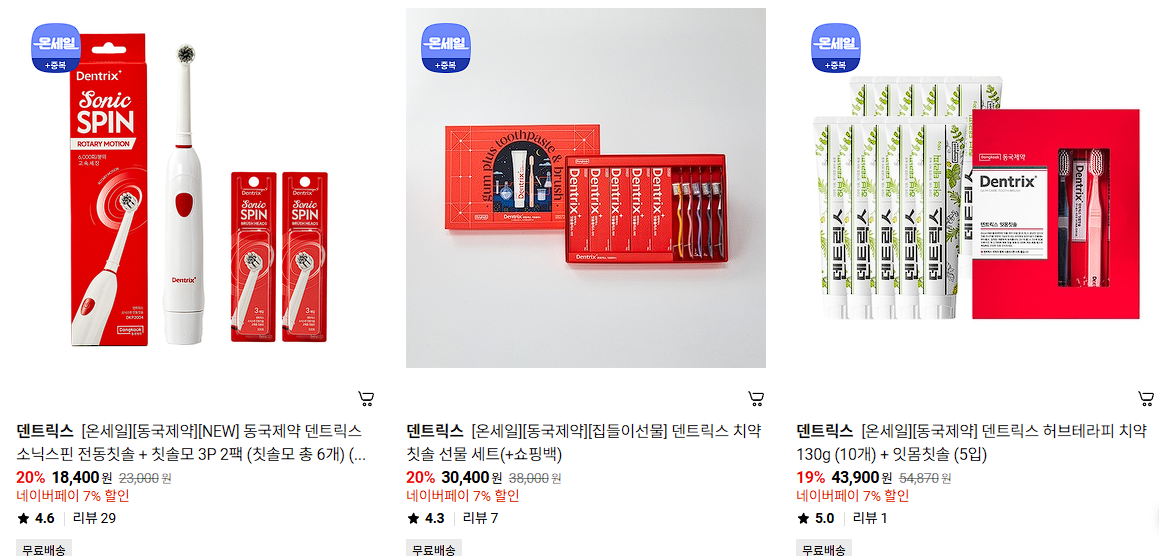Click 무료배송 tag under first product
Screen dimensions: 1159x556
pos(43,549)
